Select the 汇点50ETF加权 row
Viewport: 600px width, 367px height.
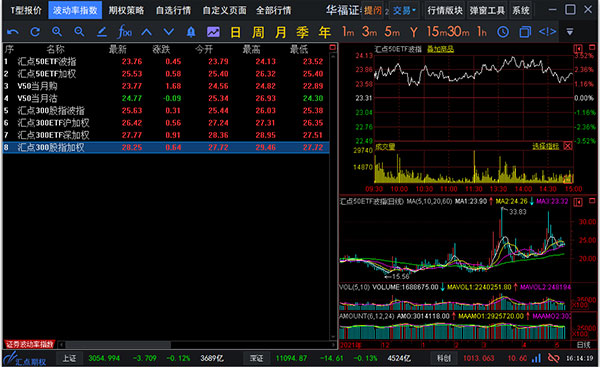point(166,74)
